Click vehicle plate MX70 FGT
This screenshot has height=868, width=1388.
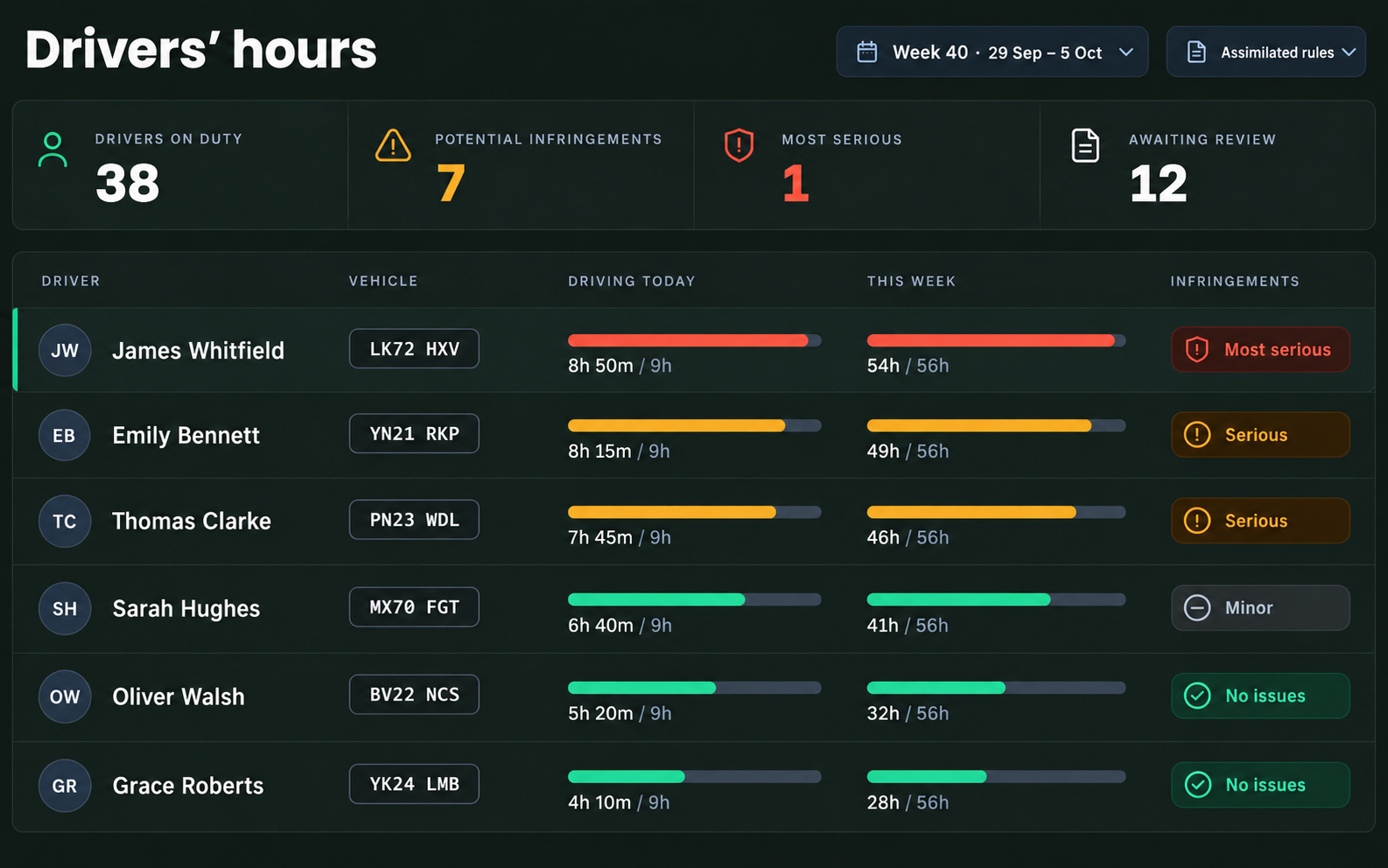pos(414,606)
